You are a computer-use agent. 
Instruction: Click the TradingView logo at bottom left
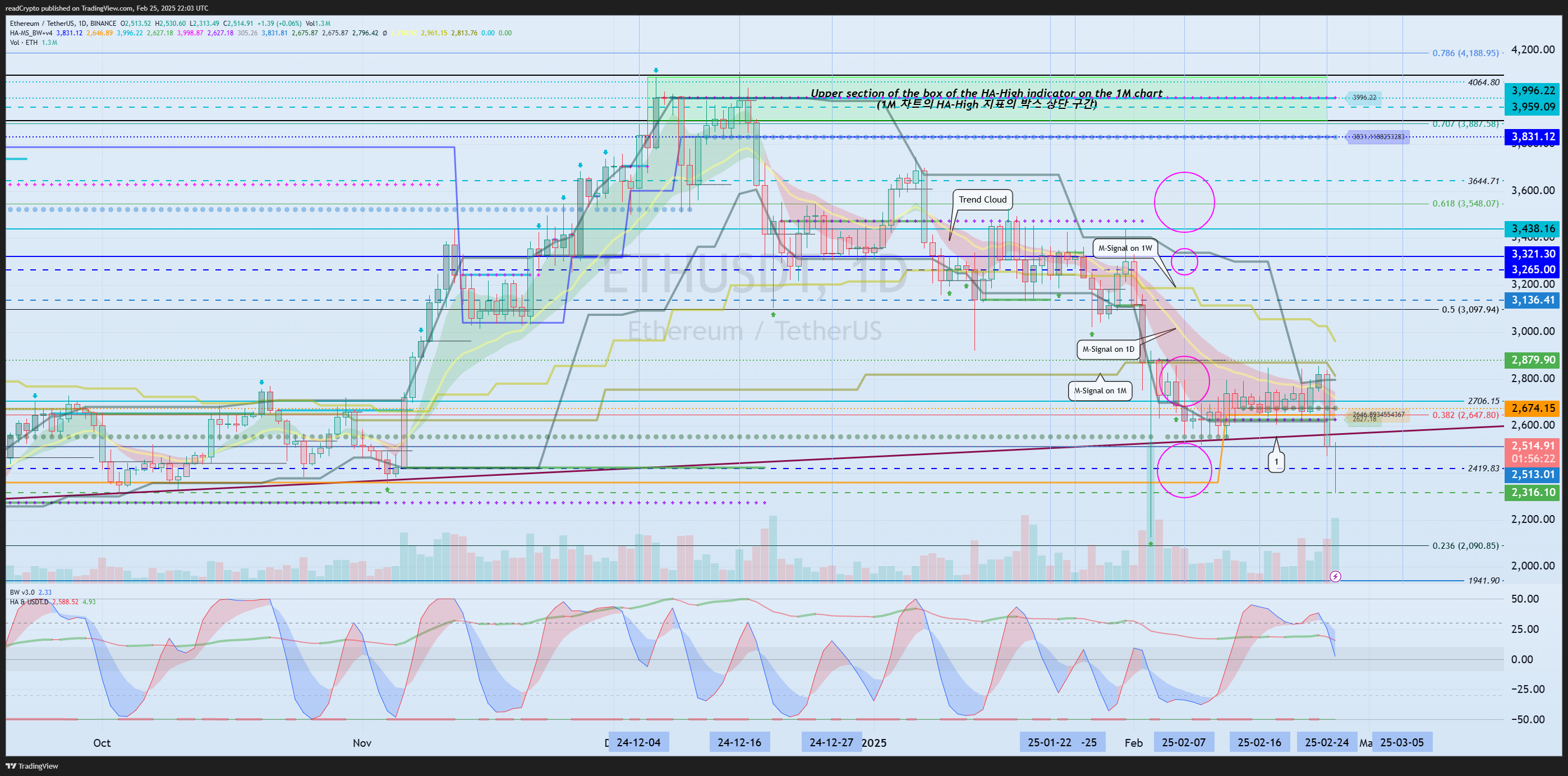coord(33,766)
